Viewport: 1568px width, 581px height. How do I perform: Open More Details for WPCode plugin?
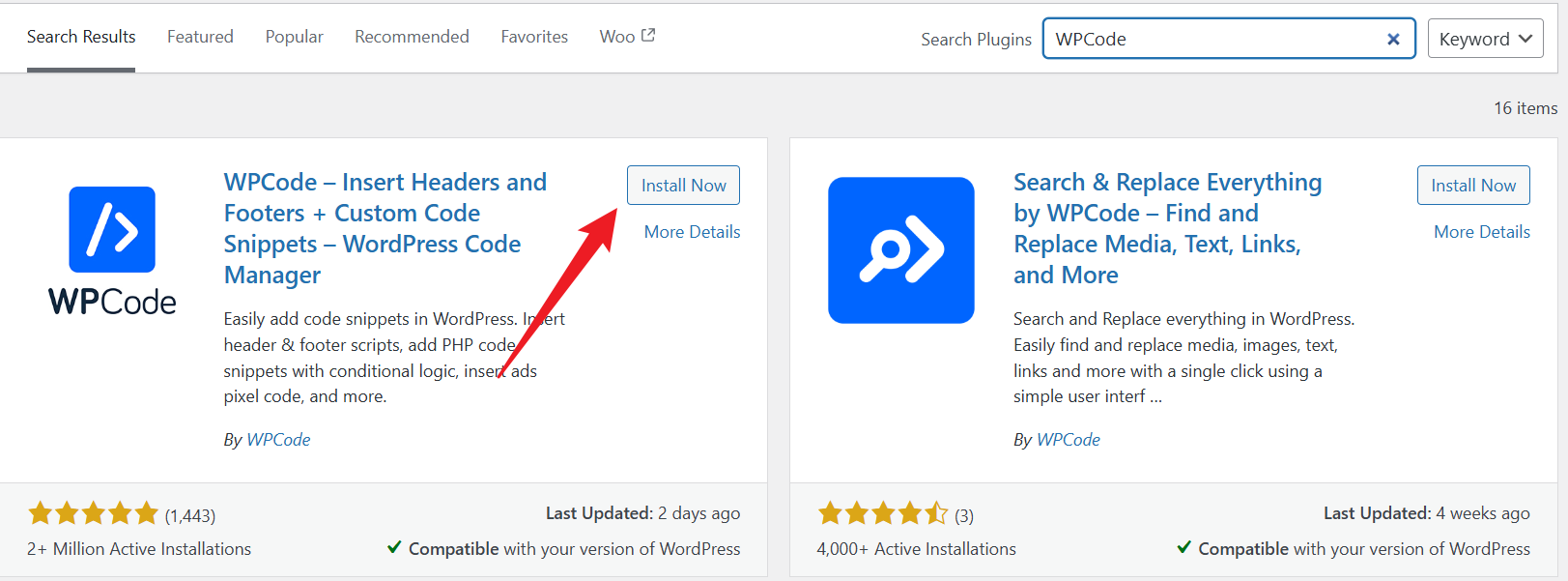[692, 232]
